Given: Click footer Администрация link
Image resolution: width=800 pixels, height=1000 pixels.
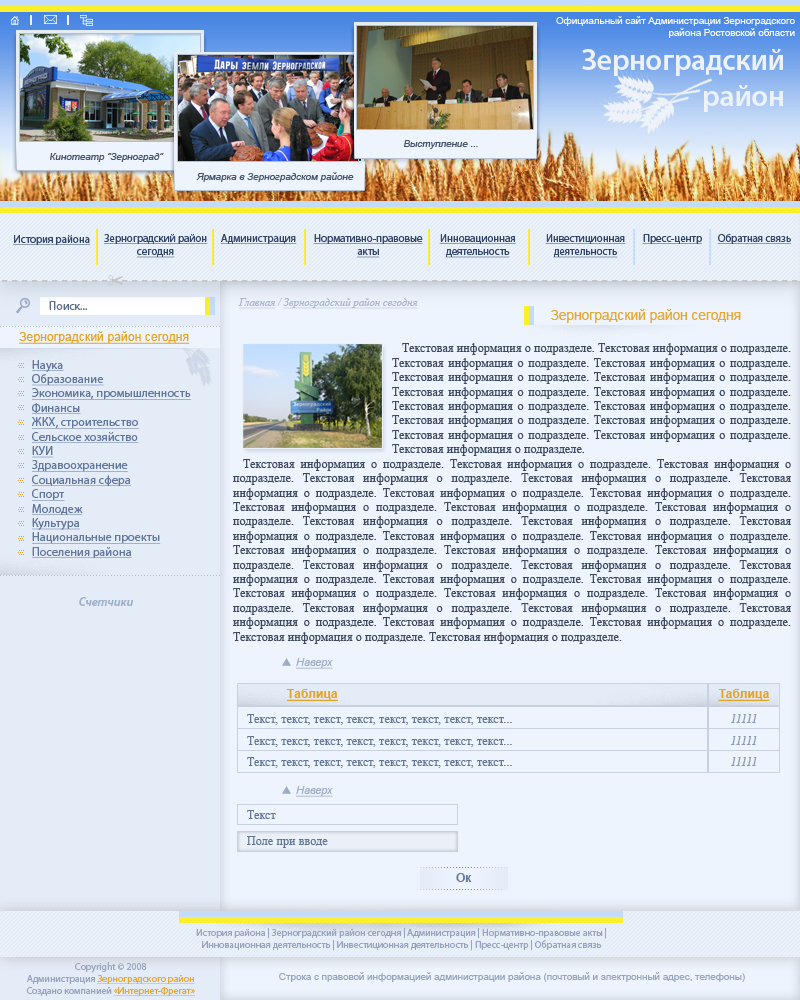Looking at the screenshot, I should pyautogui.click(x=441, y=933).
